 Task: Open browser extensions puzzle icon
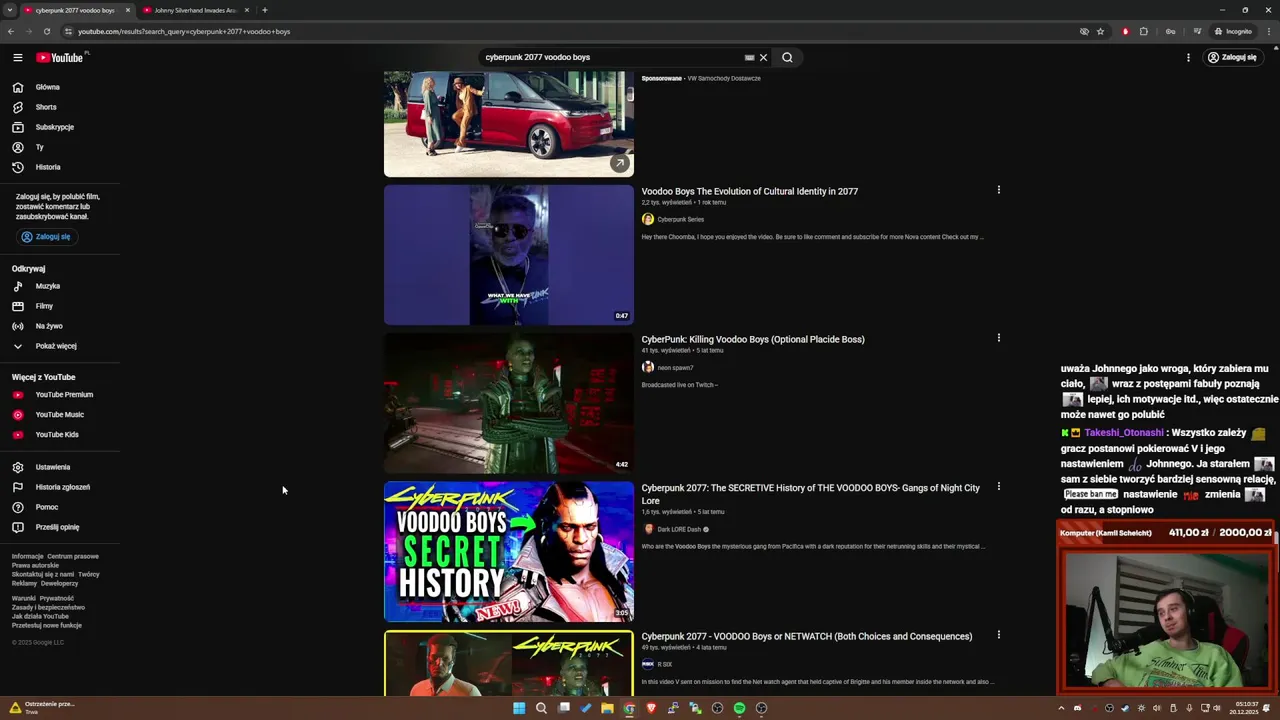coord(1144,31)
